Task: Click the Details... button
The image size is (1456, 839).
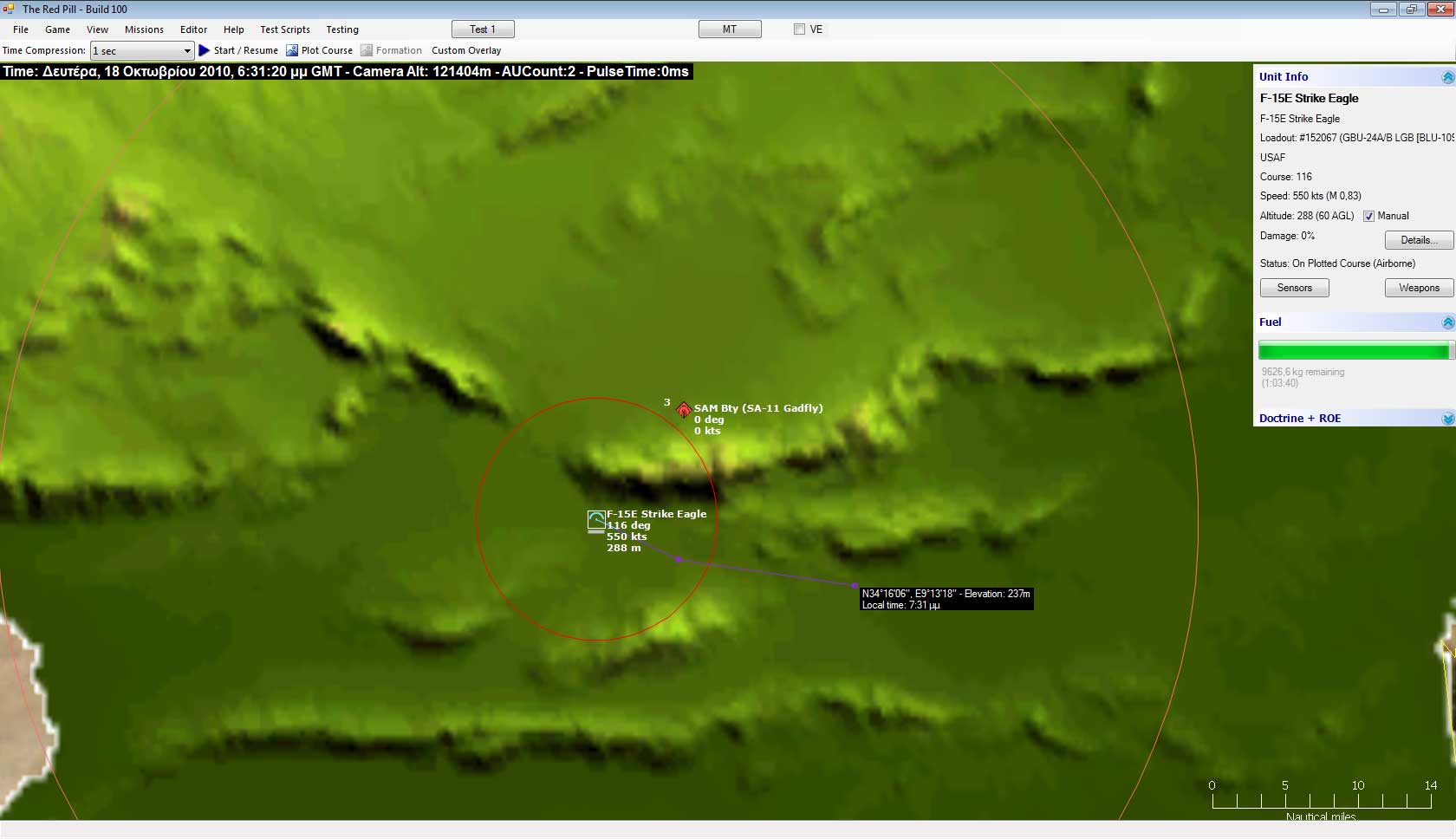Action: [x=1419, y=240]
